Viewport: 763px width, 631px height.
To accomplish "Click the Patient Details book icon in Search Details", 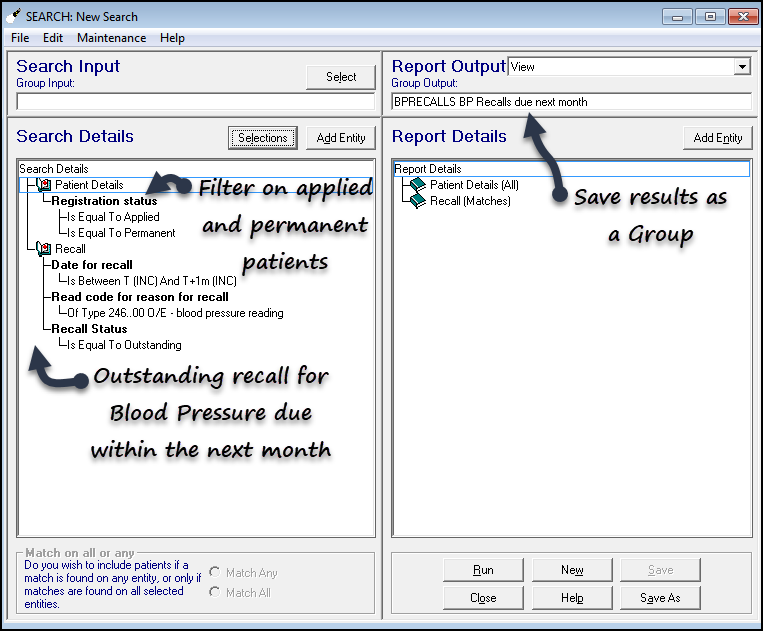I will tap(44, 185).
